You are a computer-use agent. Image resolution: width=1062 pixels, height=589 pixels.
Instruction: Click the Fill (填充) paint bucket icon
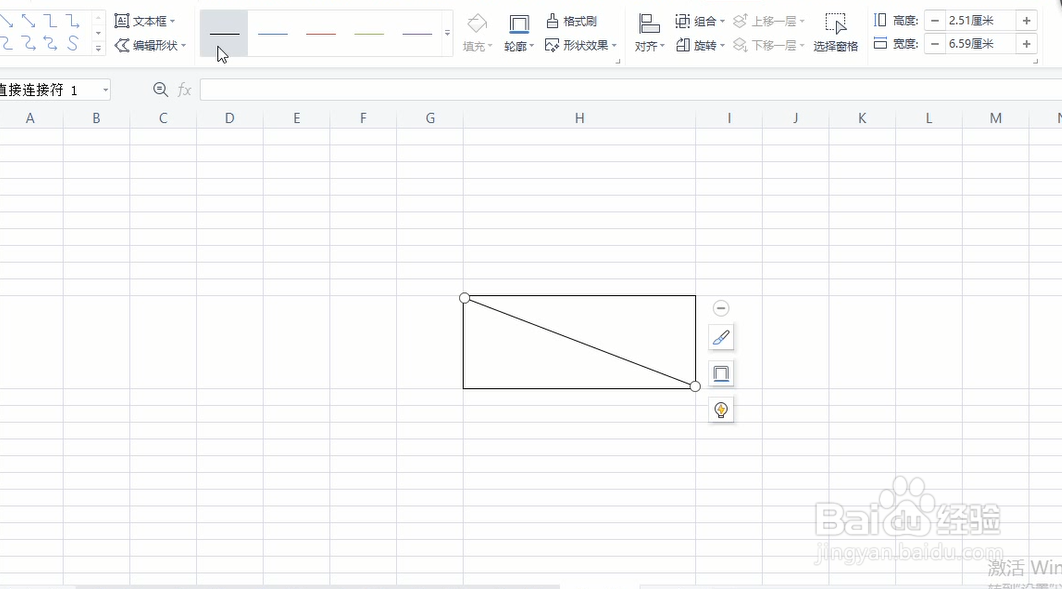pos(477,23)
